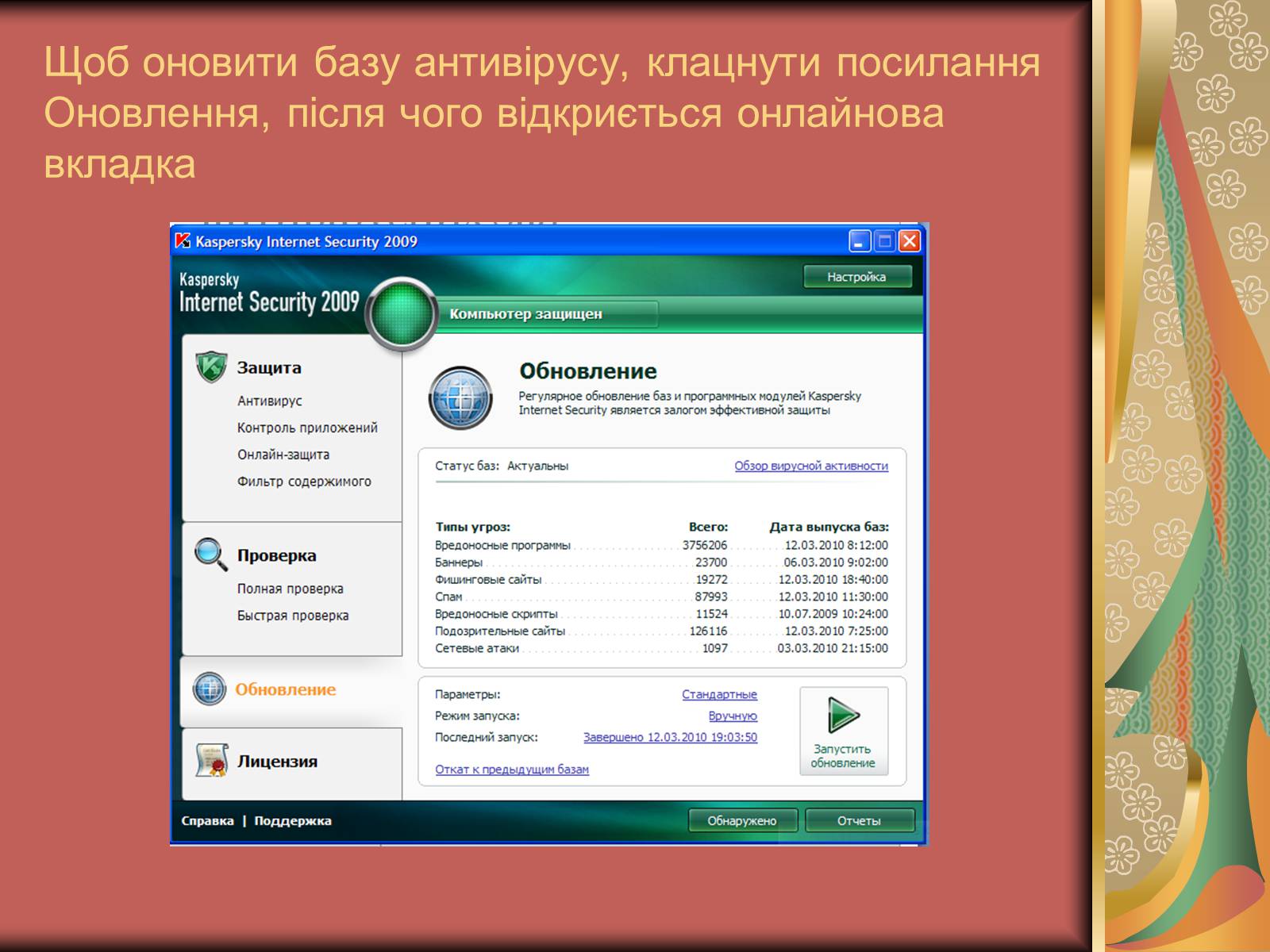Change launch mode via Вручную link

733,716
